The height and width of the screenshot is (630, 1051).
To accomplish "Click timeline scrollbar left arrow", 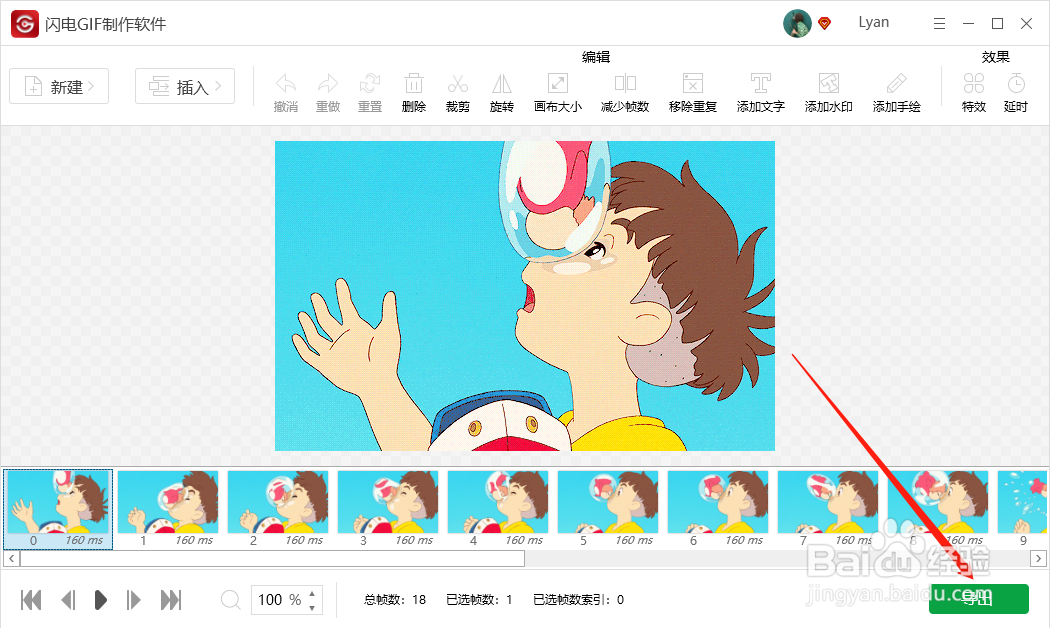I will pyautogui.click(x=11, y=558).
